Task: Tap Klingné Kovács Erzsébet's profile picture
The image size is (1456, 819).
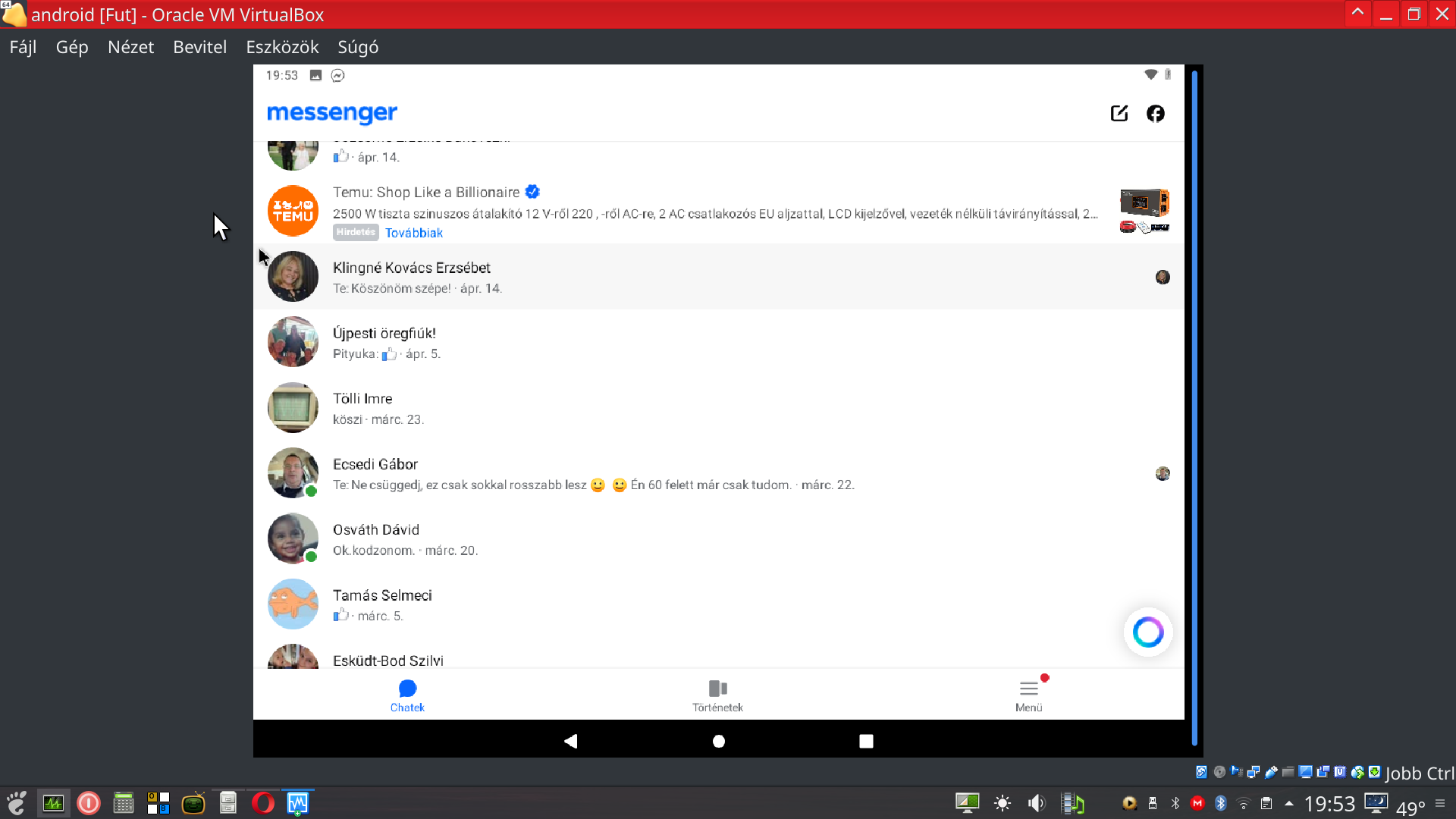Action: pos(293,277)
